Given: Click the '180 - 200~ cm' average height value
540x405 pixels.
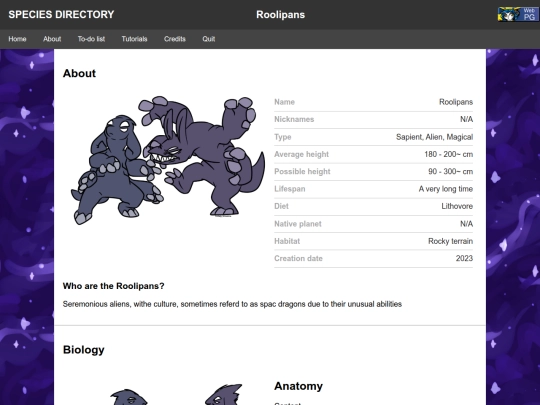Looking at the screenshot, I should [x=448, y=154].
